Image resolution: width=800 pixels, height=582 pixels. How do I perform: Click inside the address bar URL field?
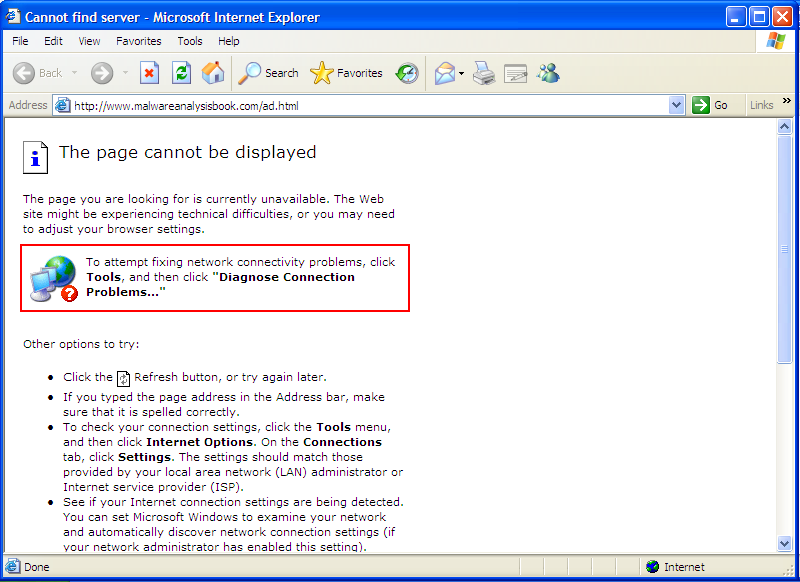tap(360, 105)
